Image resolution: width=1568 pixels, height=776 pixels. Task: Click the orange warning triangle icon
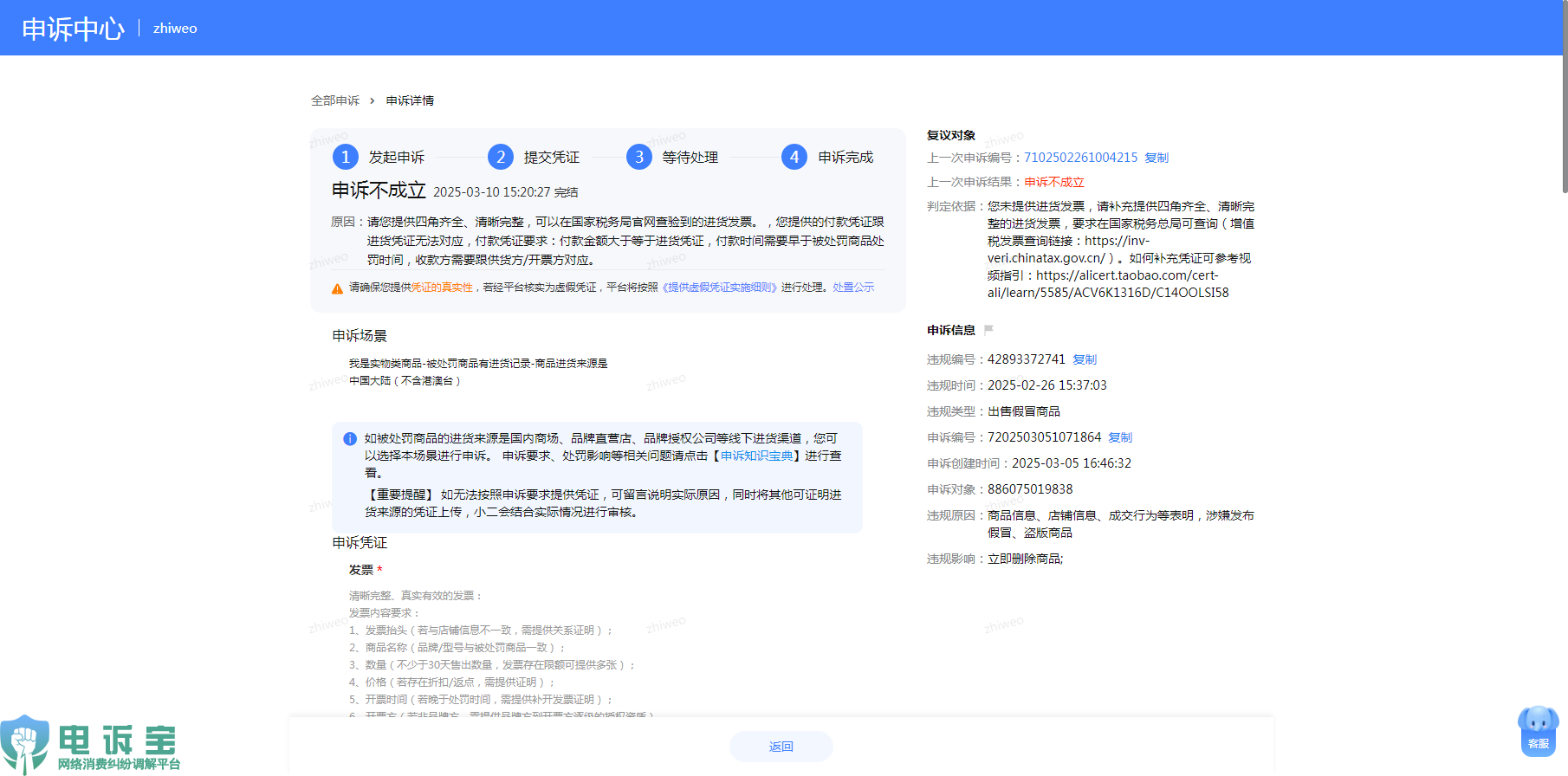[338, 288]
